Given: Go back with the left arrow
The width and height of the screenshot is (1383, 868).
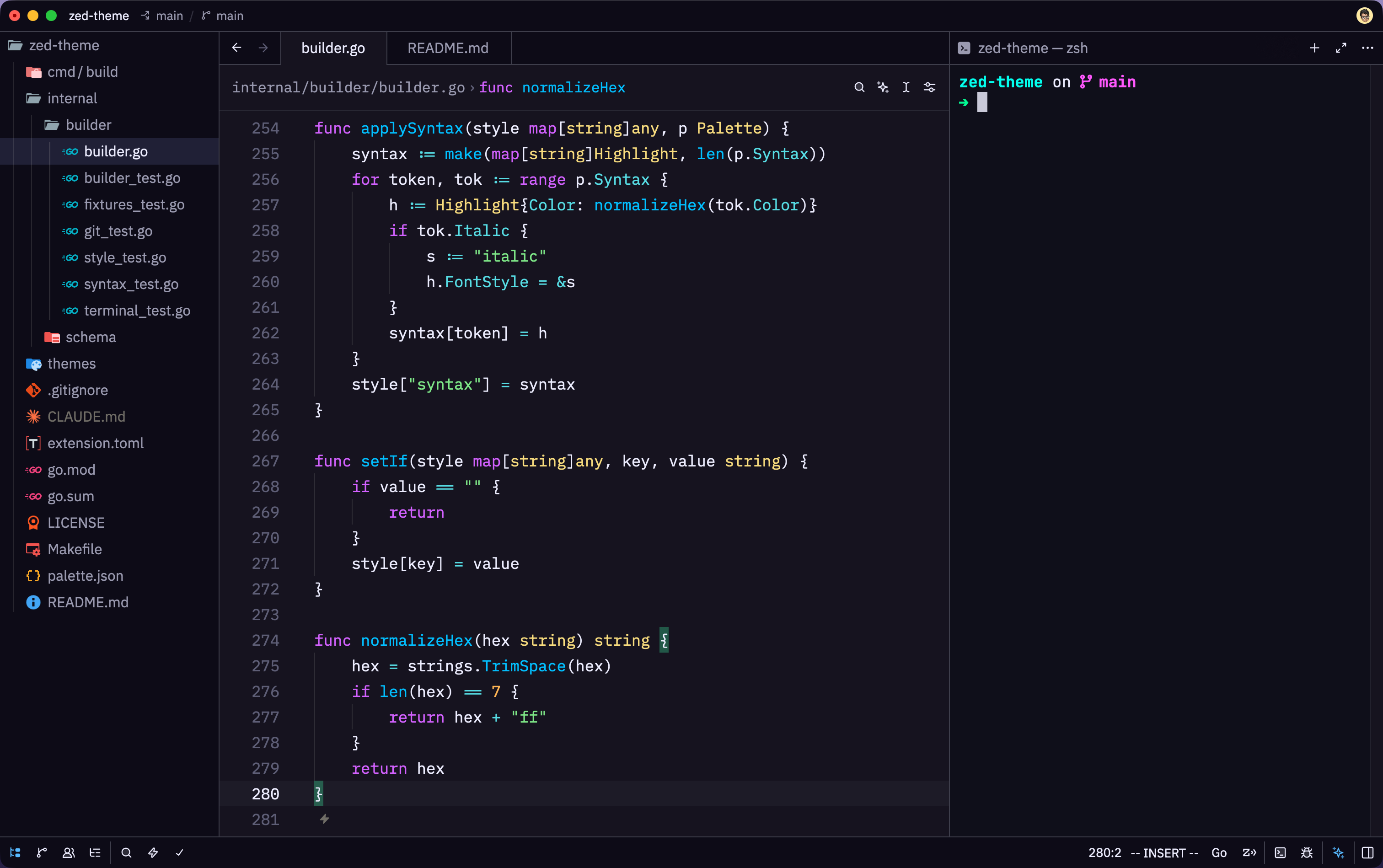Looking at the screenshot, I should tap(236, 48).
